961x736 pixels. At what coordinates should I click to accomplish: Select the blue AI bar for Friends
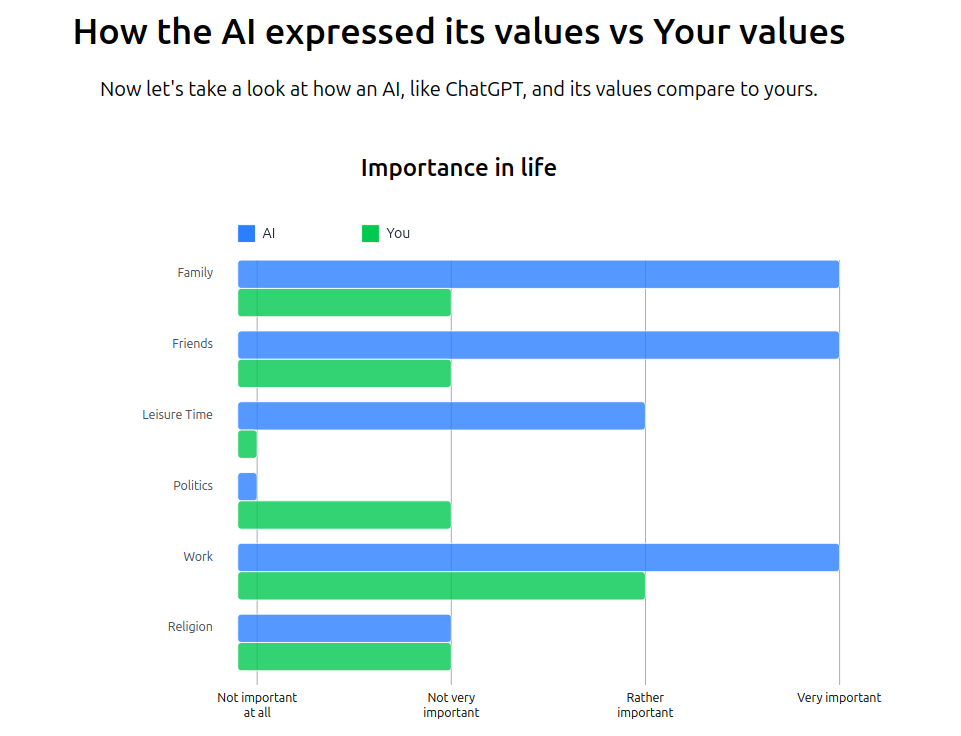(x=538, y=345)
